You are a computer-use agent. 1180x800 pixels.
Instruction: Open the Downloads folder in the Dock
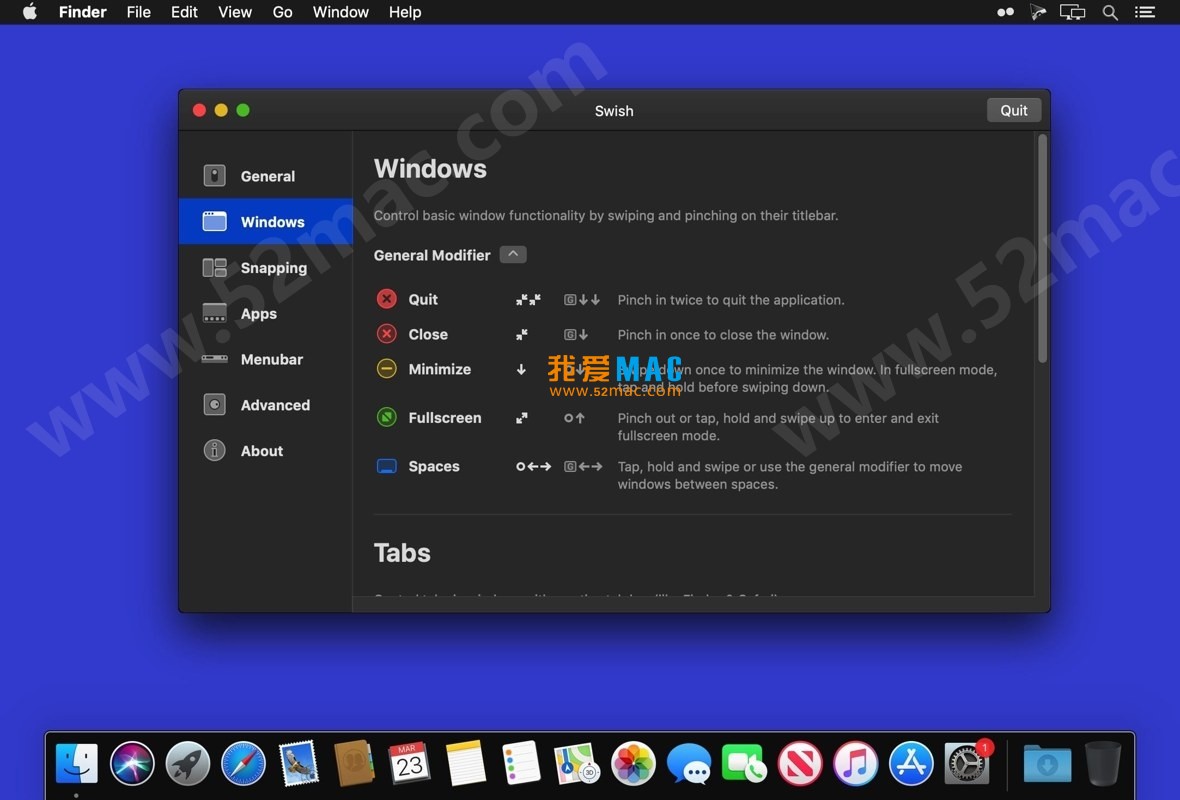click(1047, 762)
